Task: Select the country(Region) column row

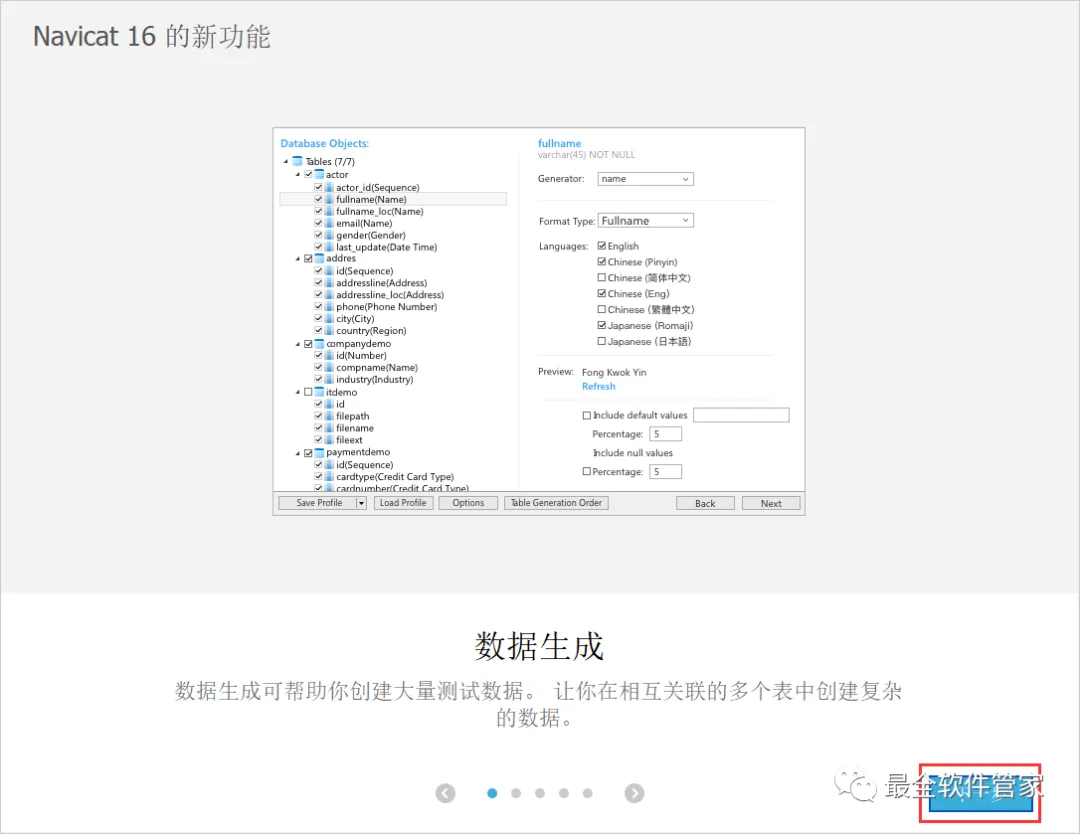Action: pyautogui.click(x=371, y=331)
